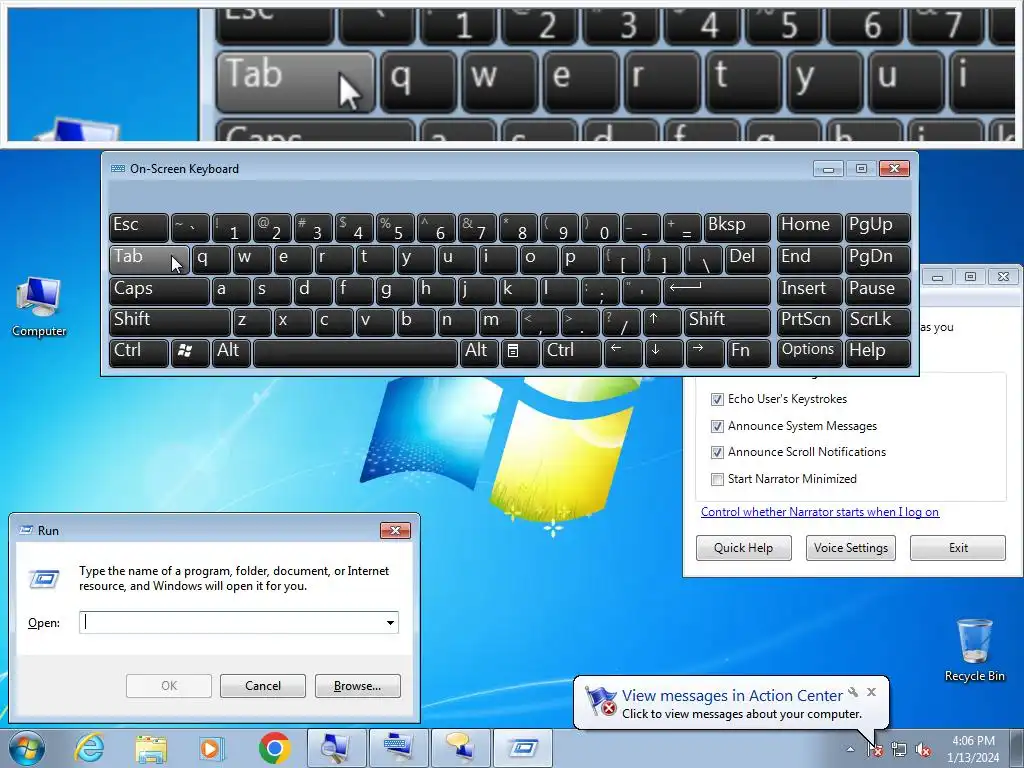The width and height of the screenshot is (1024, 768).
Task: Click left Ctrl key on On-Screen Keyboard
Action: (x=138, y=353)
